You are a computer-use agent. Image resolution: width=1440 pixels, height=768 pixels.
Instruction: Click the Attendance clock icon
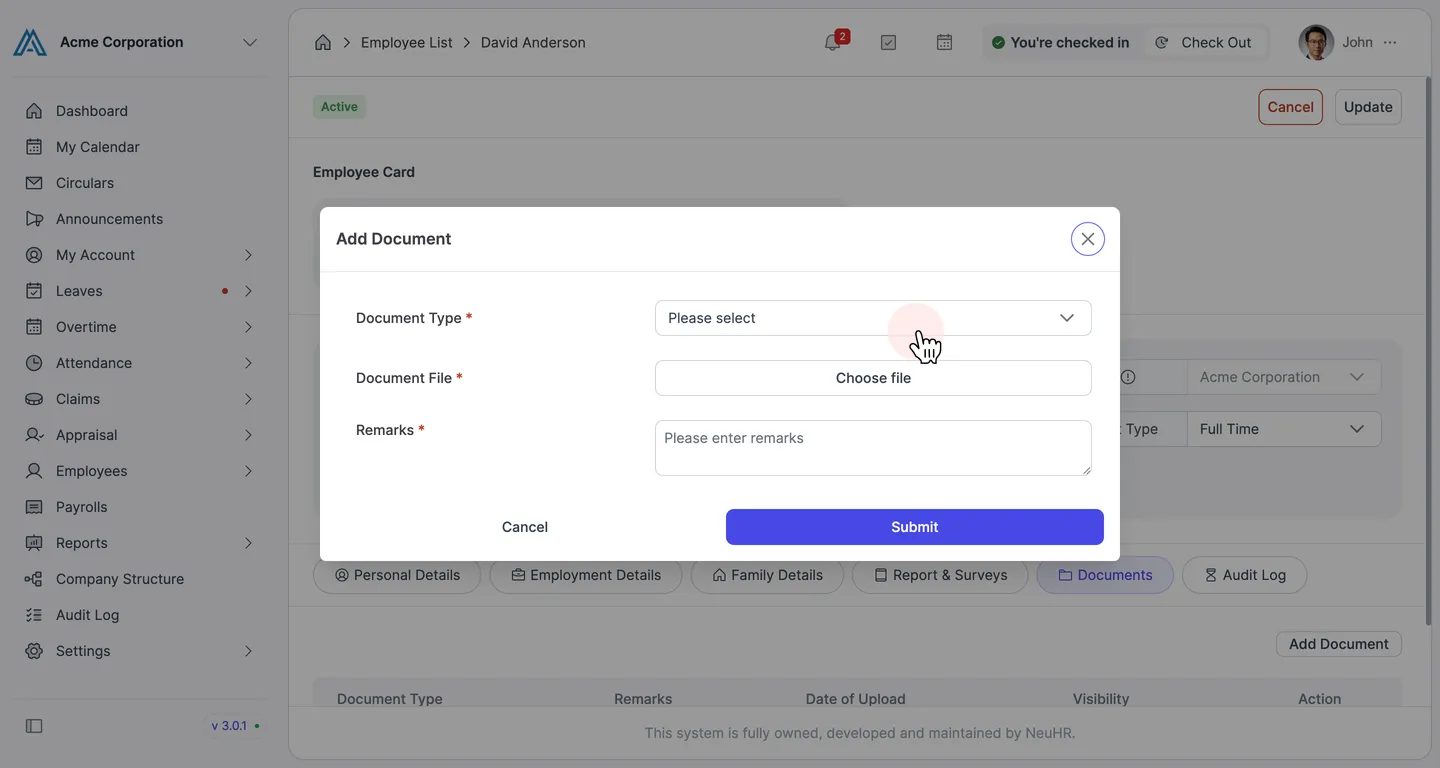[34, 363]
